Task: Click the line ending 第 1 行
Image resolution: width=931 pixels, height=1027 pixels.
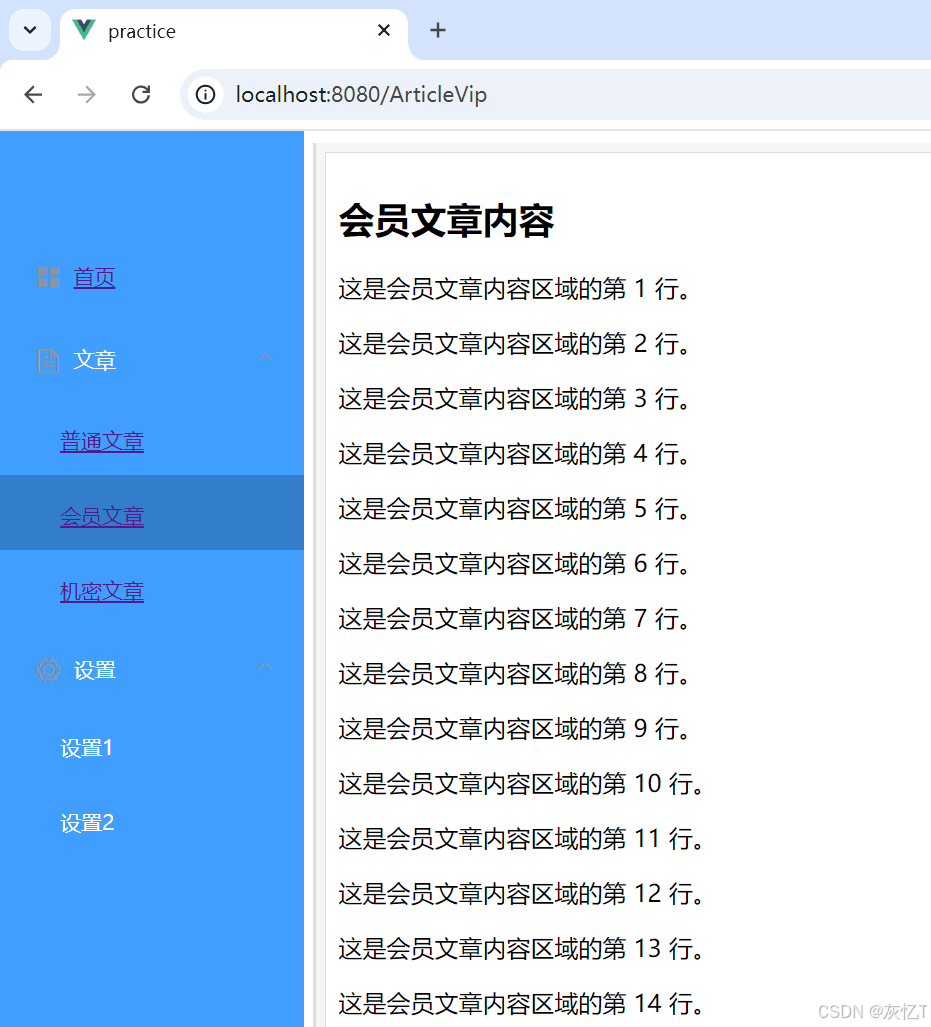Action: pos(514,289)
